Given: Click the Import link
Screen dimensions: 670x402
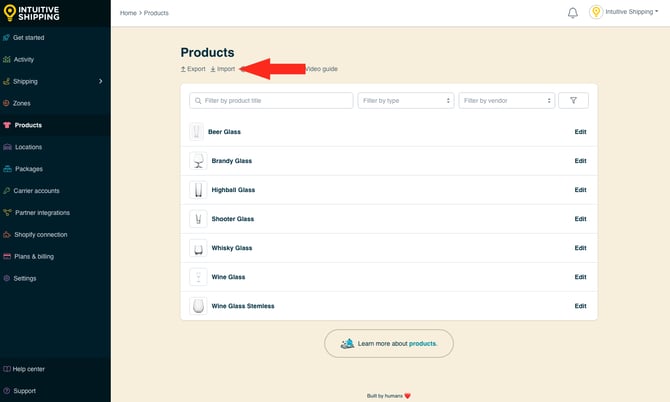Looking at the screenshot, I should click(x=223, y=69).
